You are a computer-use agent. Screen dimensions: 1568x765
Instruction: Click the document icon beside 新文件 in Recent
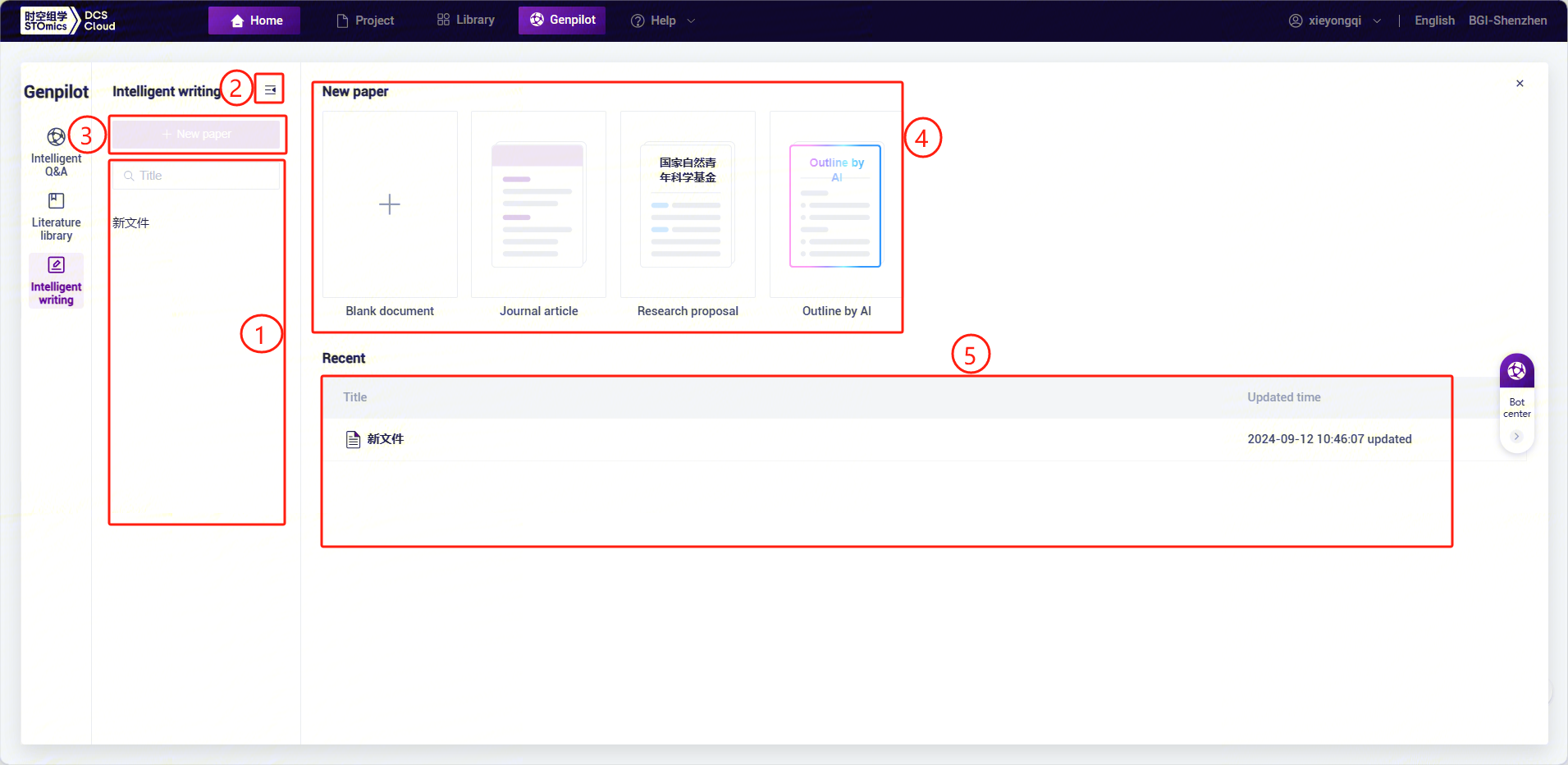[x=353, y=439]
